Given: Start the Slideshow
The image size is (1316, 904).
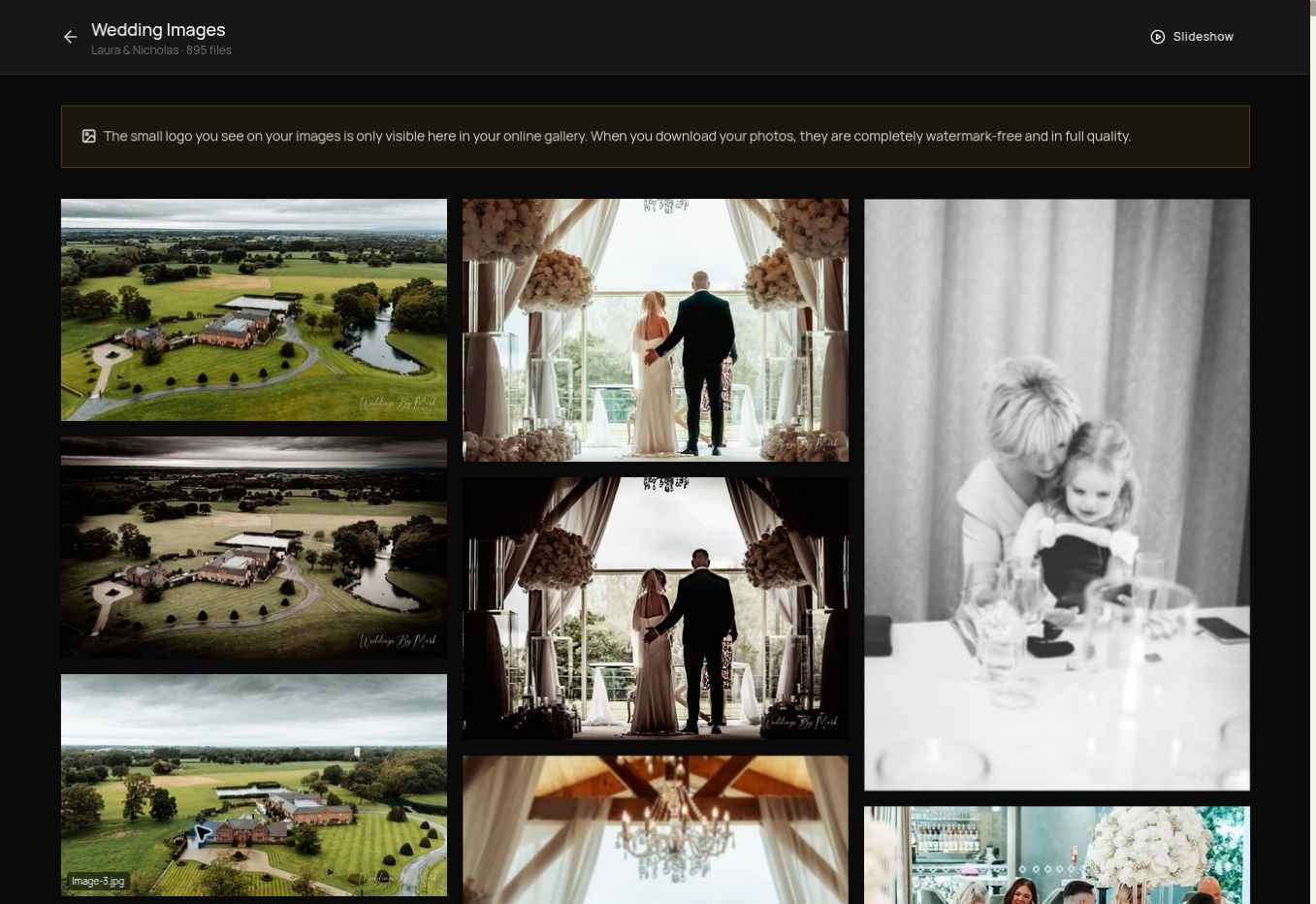Looking at the screenshot, I should (x=1192, y=37).
